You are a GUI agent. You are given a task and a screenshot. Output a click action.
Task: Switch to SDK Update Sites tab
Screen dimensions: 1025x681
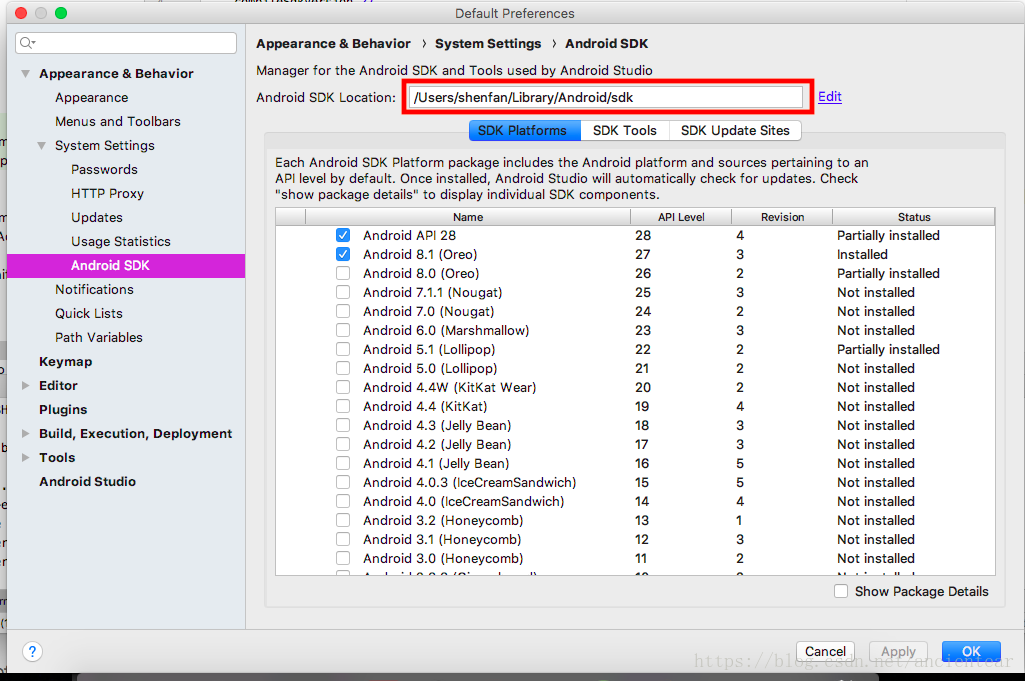[735, 131]
